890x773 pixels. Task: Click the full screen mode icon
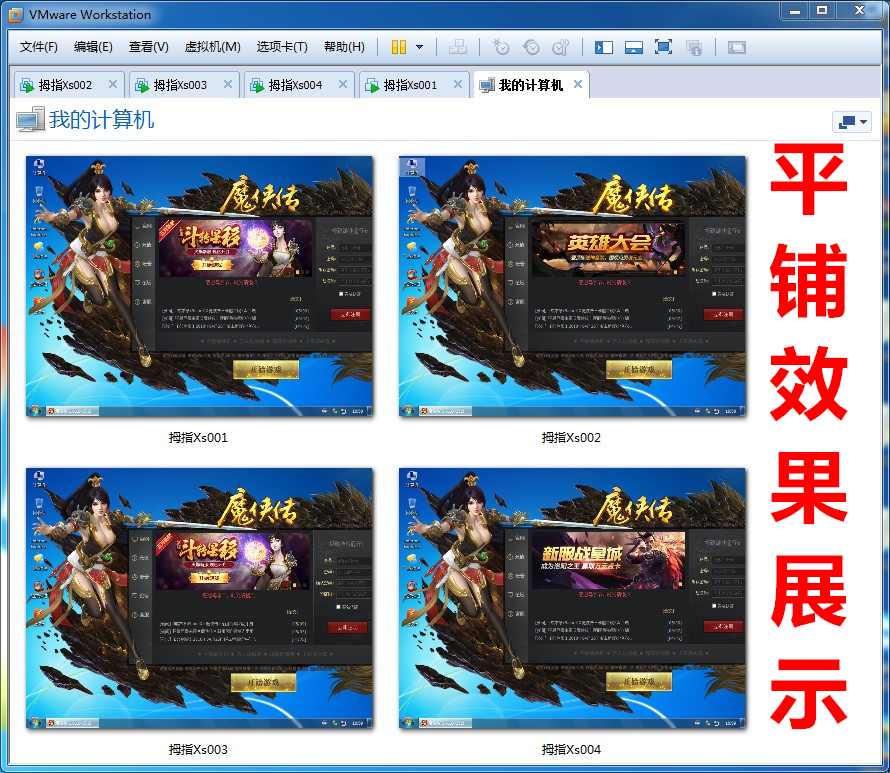[663, 47]
